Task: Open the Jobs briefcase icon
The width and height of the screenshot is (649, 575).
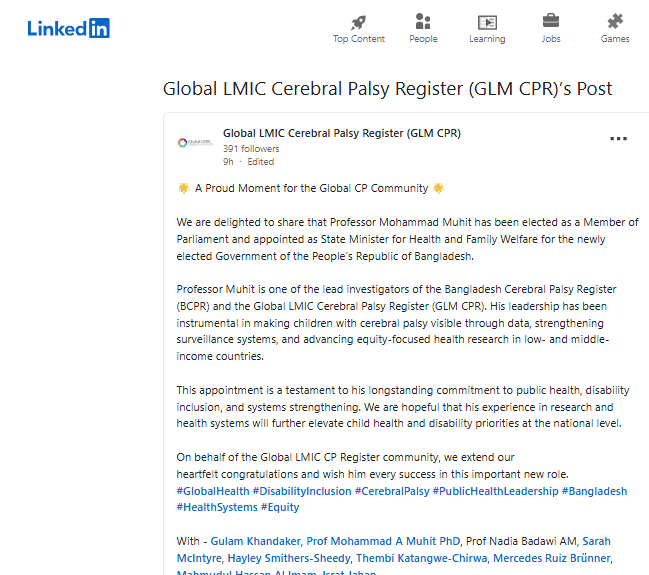Action: point(551,21)
